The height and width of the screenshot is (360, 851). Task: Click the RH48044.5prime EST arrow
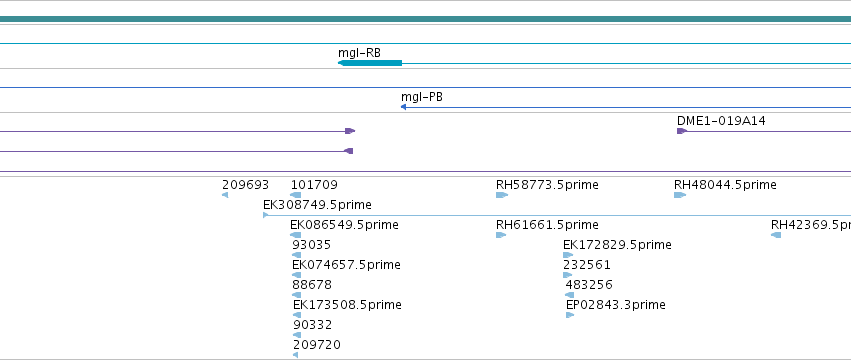point(680,195)
